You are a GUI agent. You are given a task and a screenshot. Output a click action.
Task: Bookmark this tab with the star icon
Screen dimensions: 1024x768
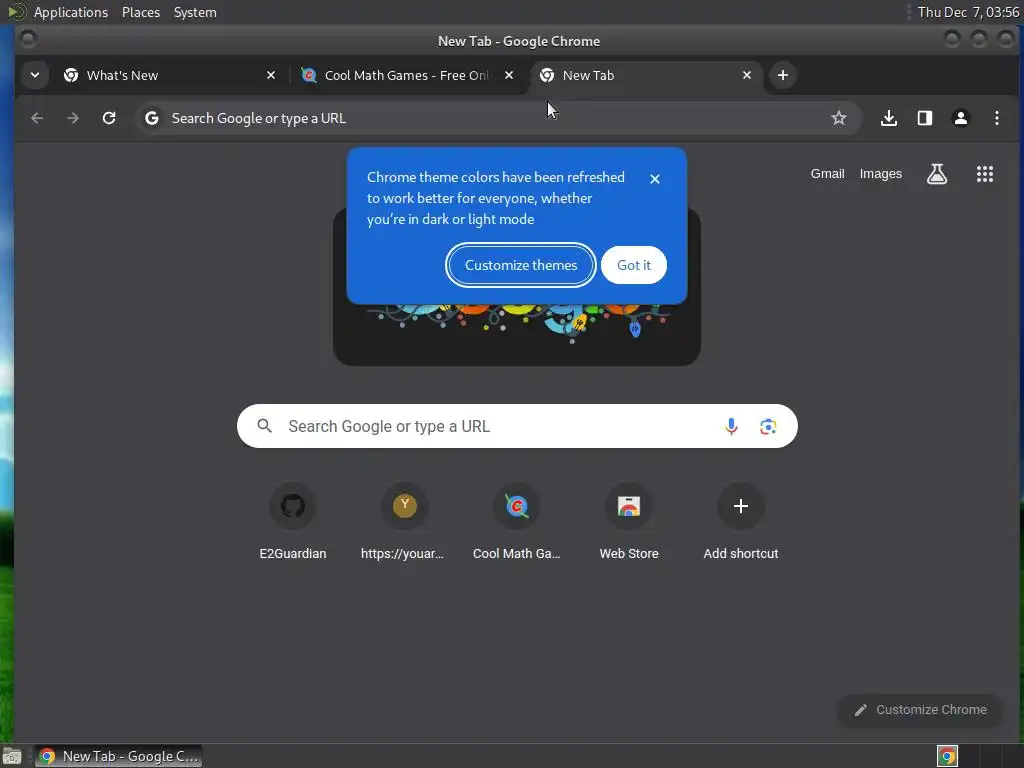click(839, 118)
